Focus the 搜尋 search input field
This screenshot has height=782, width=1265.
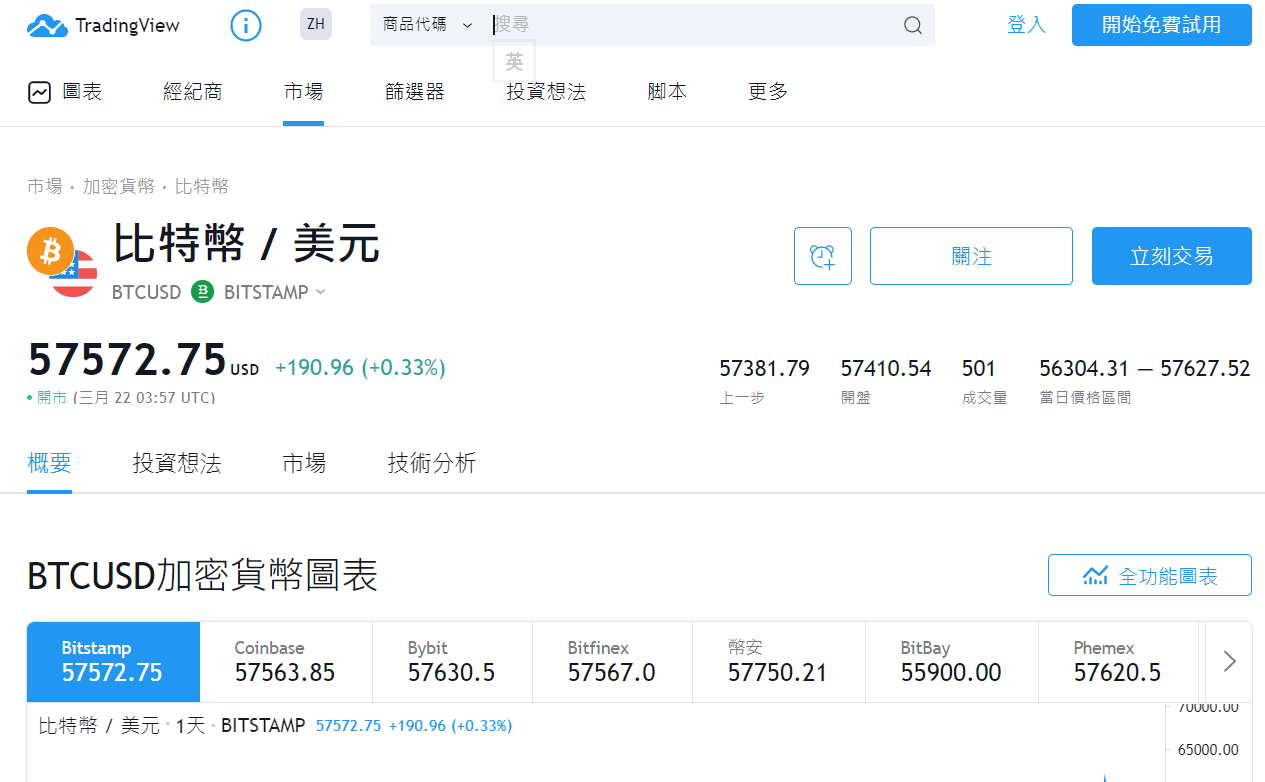pos(695,25)
